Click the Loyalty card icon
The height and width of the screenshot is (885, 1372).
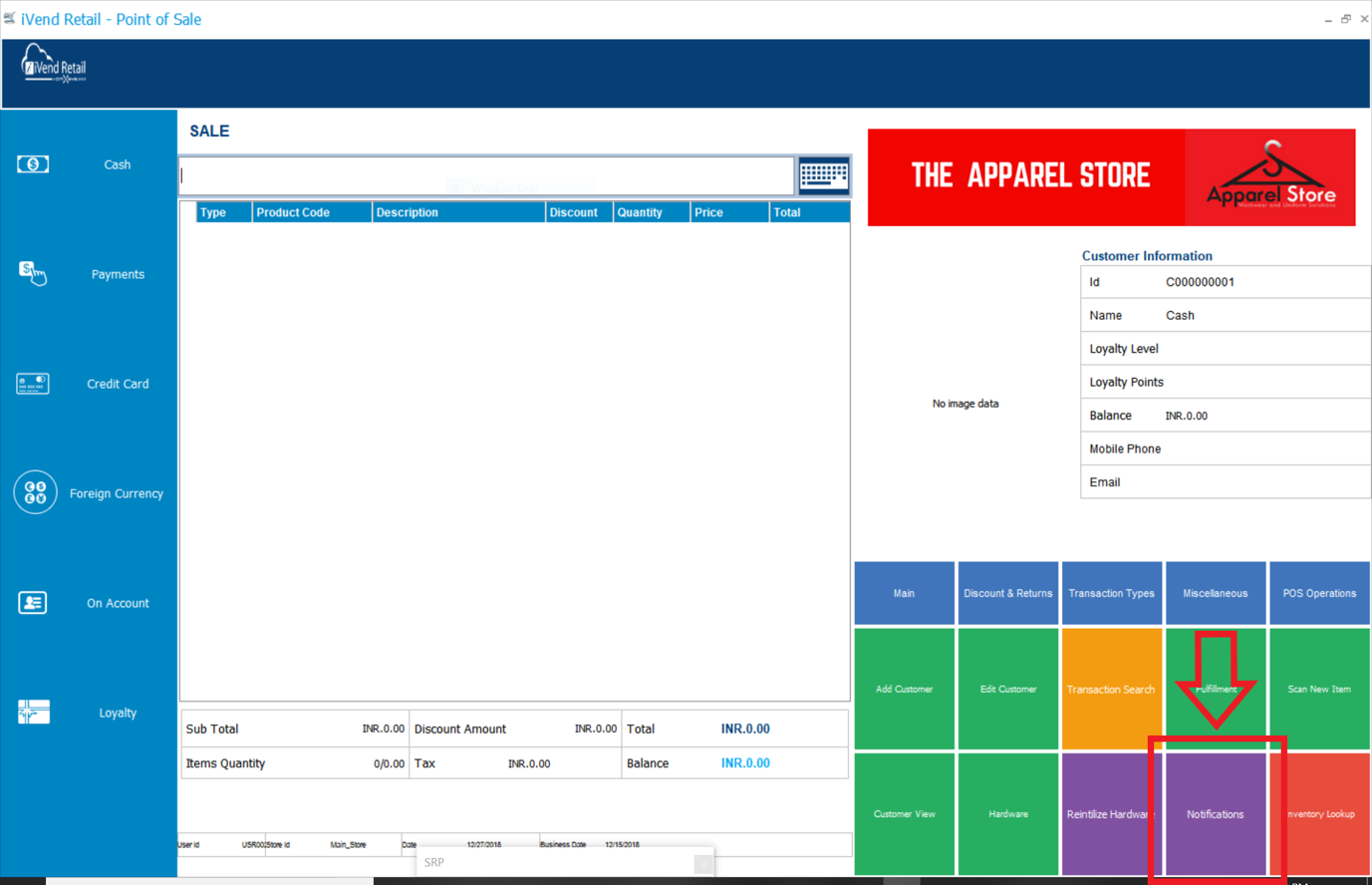33,712
